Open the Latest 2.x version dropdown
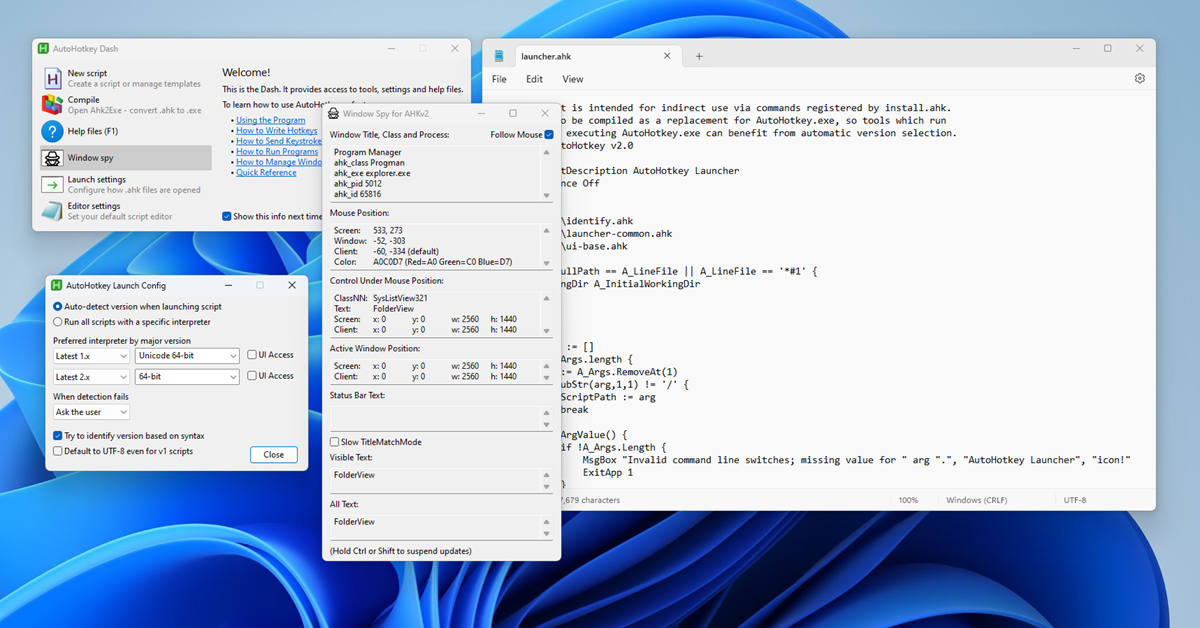This screenshot has height=628, width=1200. click(91, 377)
